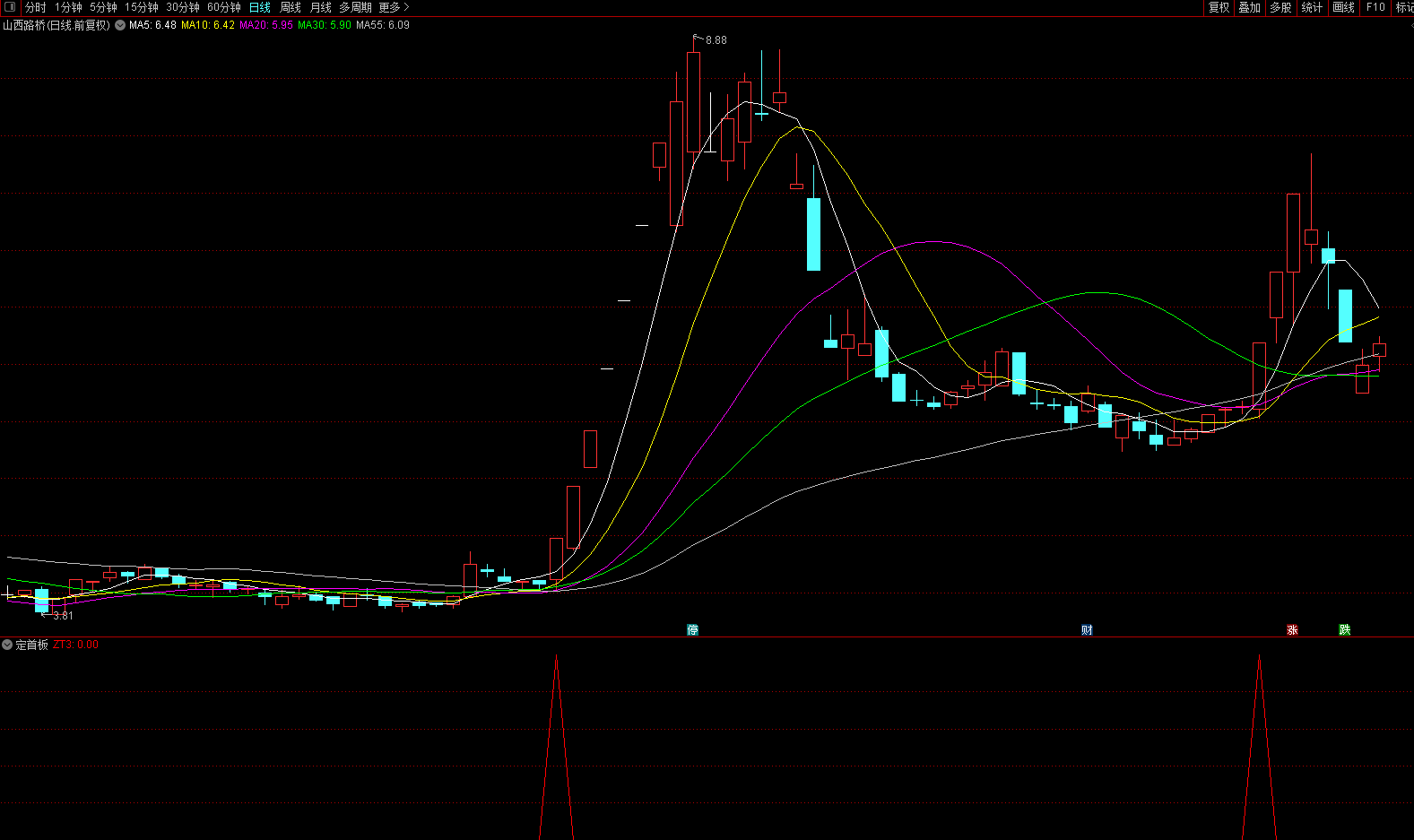Click the 财 financial report marker
1414x840 pixels.
pos(1087,630)
